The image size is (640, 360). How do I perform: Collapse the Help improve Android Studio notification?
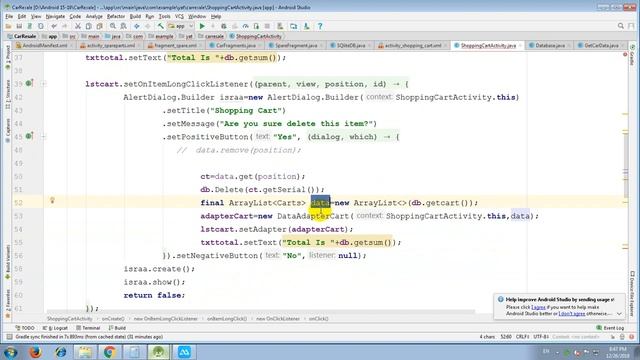[x=619, y=313]
